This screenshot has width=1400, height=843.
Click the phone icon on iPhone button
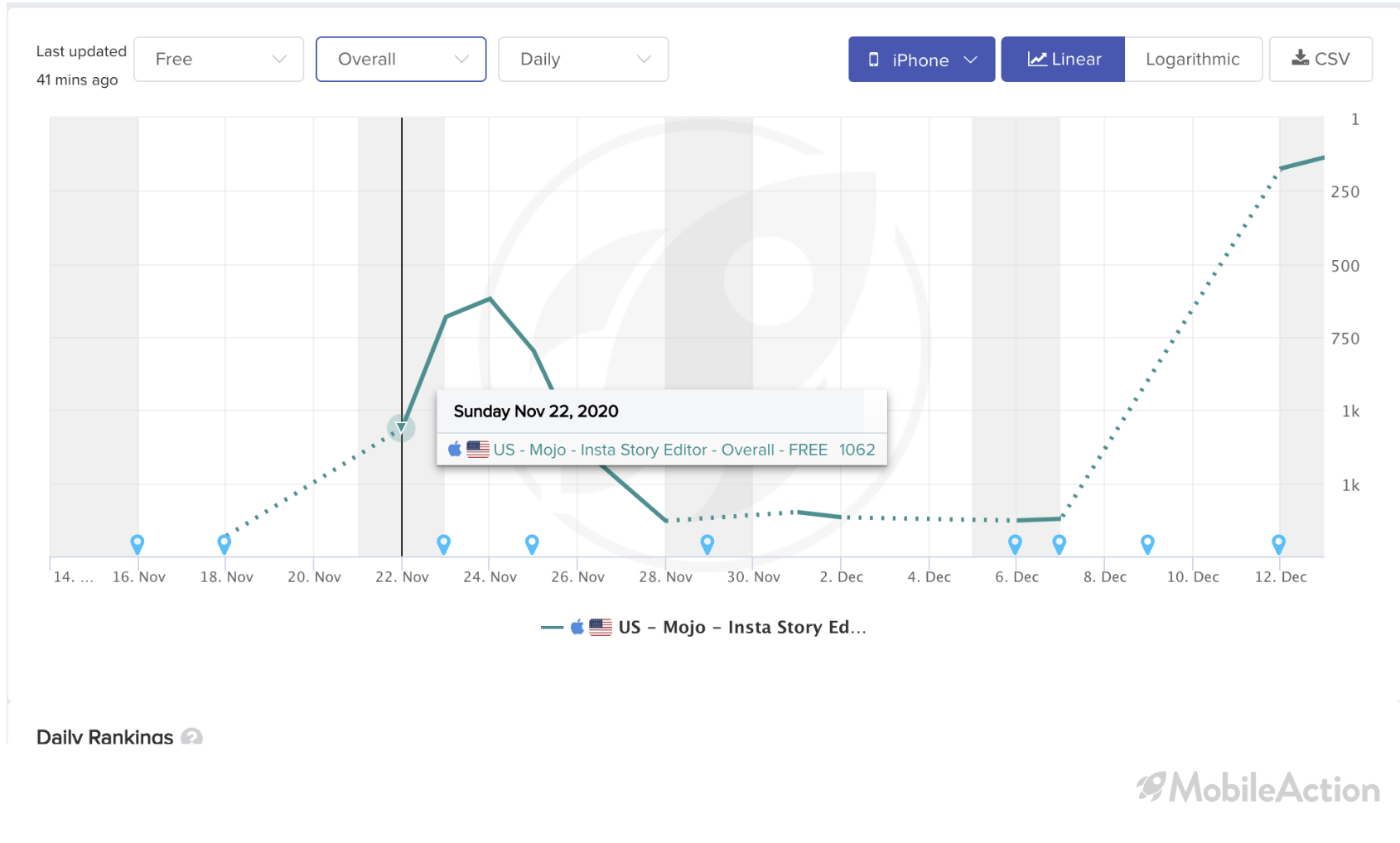pyautogui.click(x=873, y=60)
